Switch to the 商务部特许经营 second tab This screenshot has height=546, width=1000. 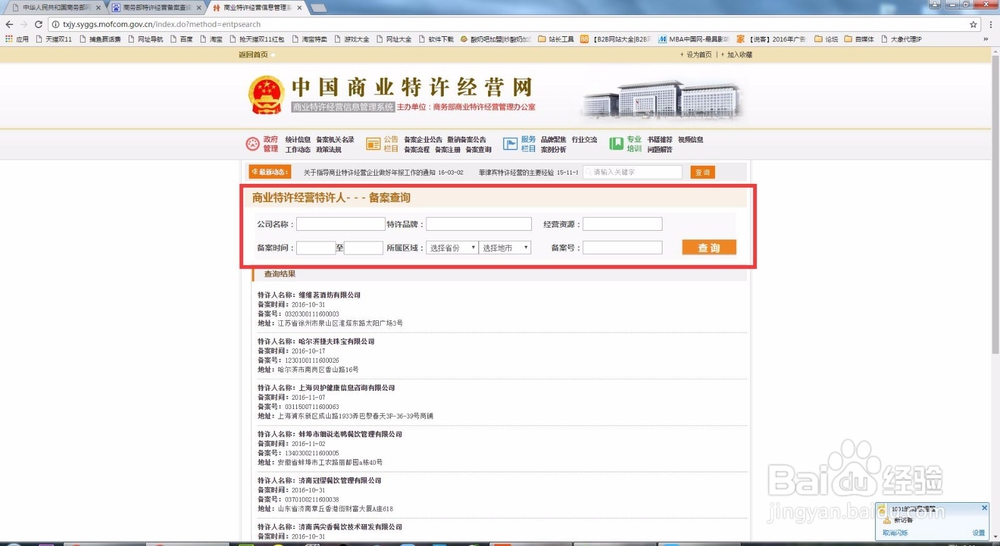(x=156, y=8)
